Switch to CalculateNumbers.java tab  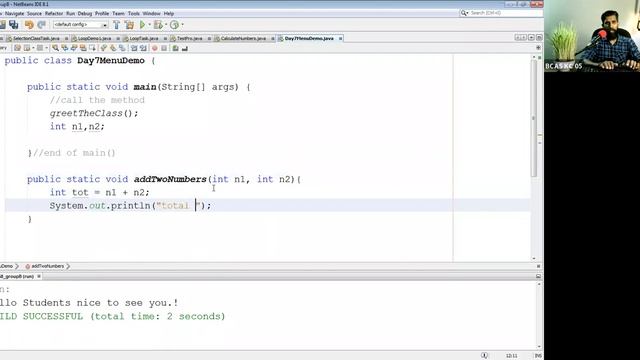pyautogui.click(x=243, y=38)
